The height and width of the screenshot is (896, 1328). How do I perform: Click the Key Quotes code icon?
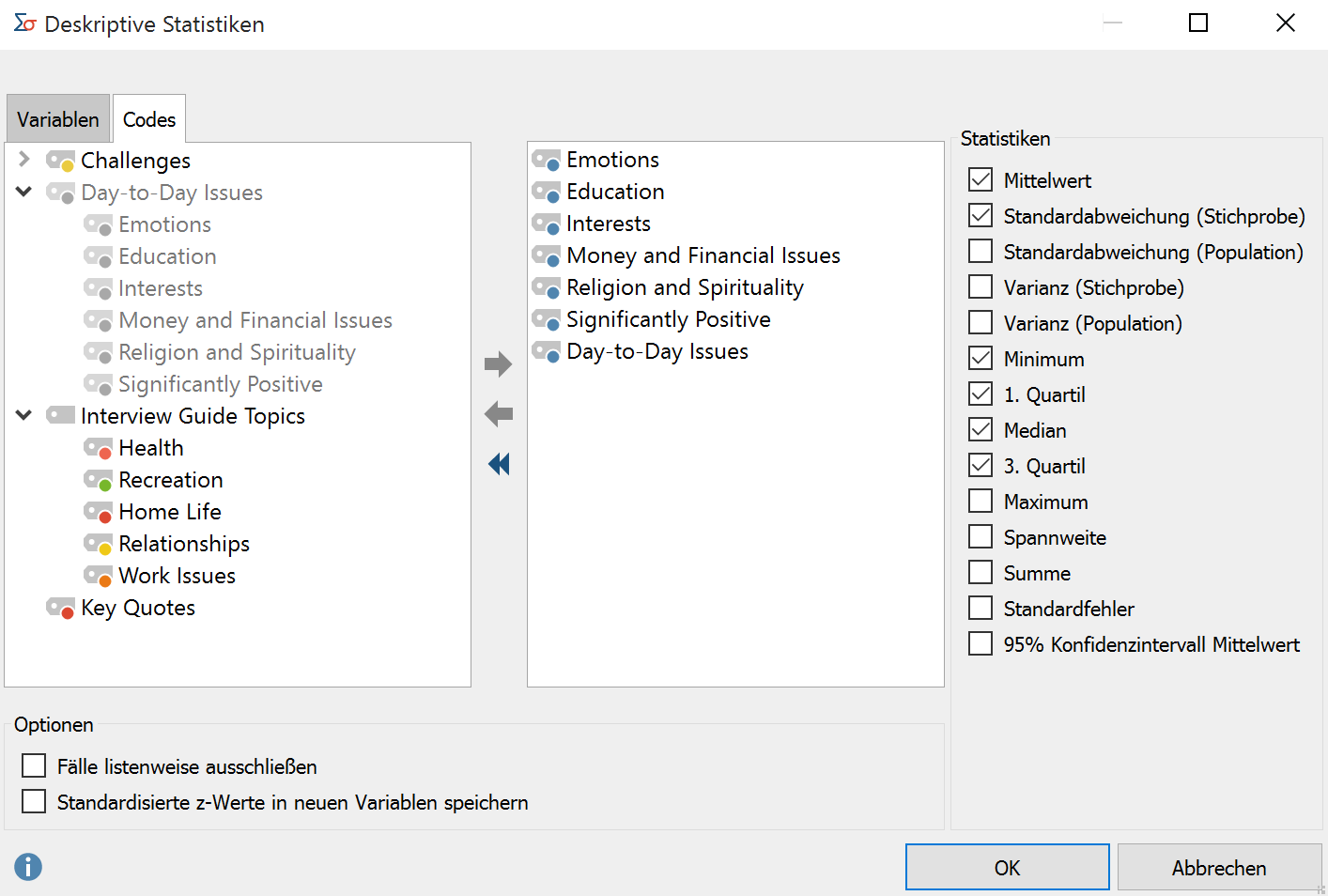60,608
